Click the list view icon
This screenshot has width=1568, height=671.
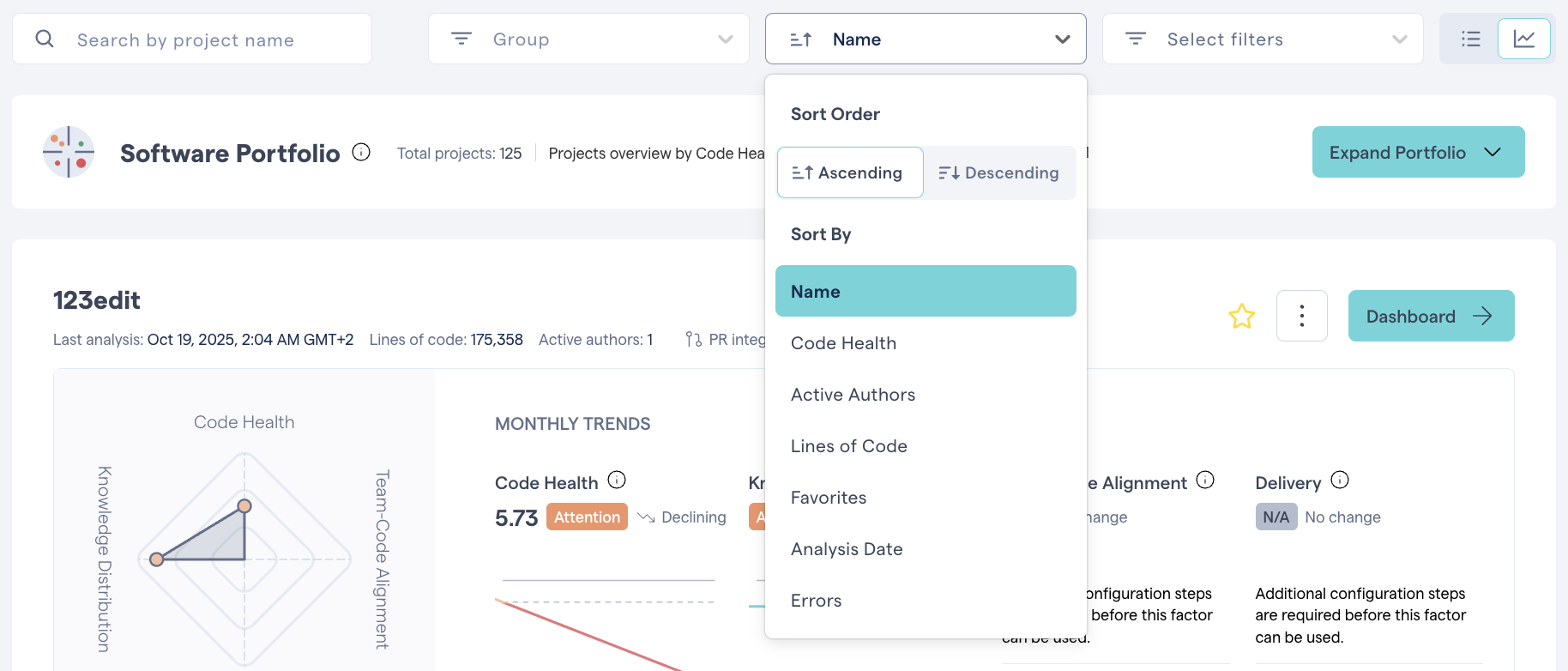tap(1470, 39)
